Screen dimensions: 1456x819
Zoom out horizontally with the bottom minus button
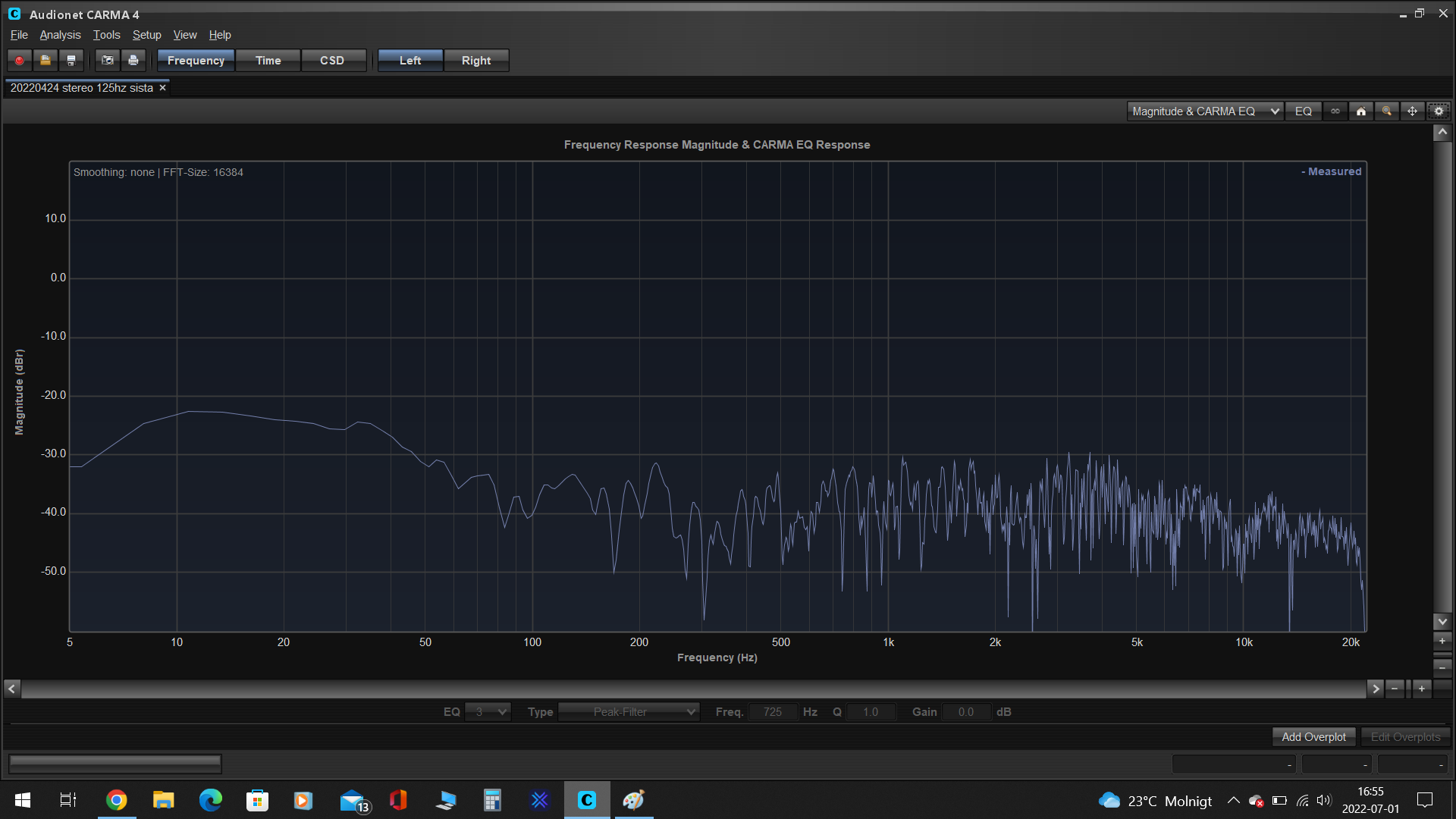(x=1395, y=689)
